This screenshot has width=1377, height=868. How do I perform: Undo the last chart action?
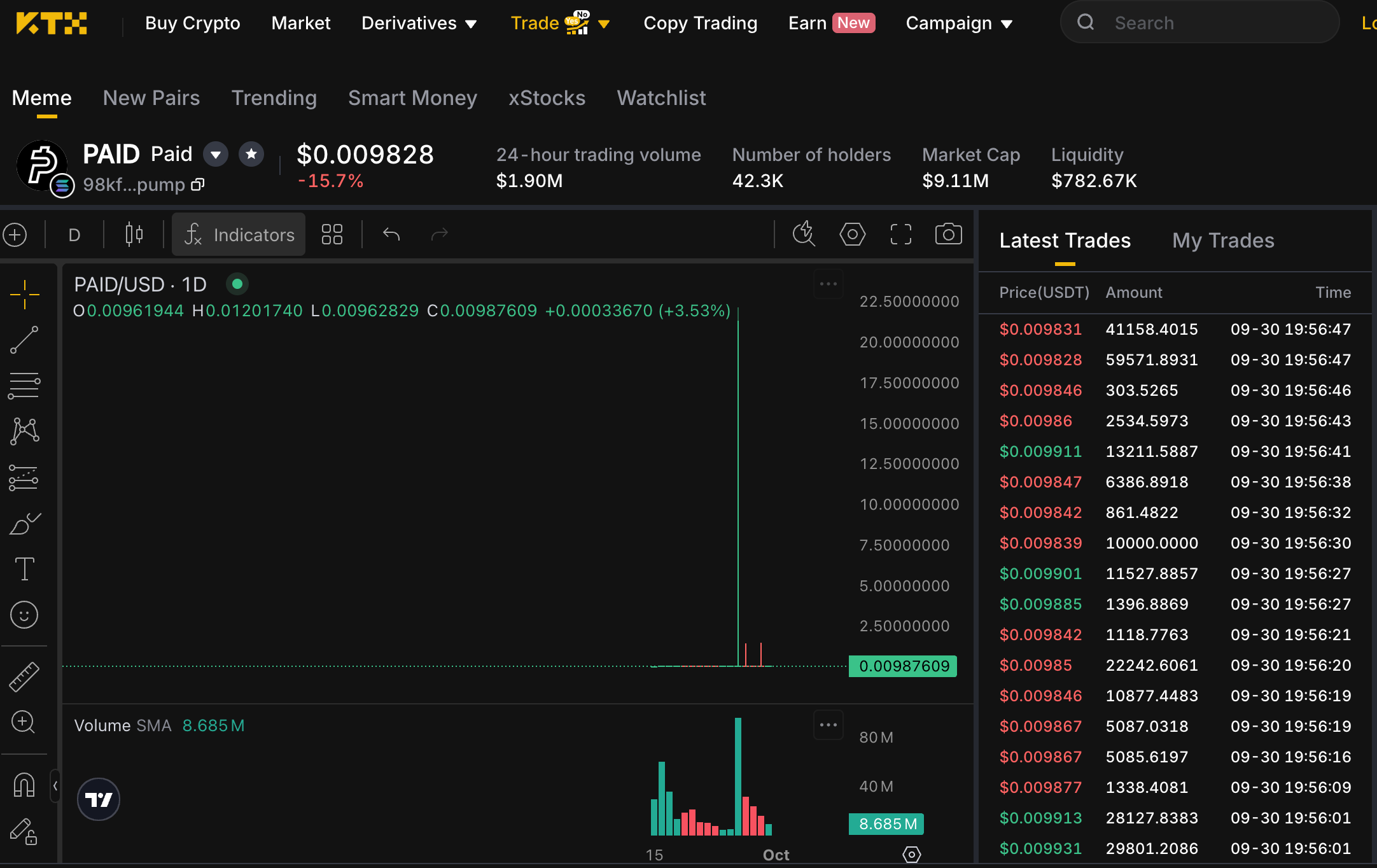tap(391, 235)
